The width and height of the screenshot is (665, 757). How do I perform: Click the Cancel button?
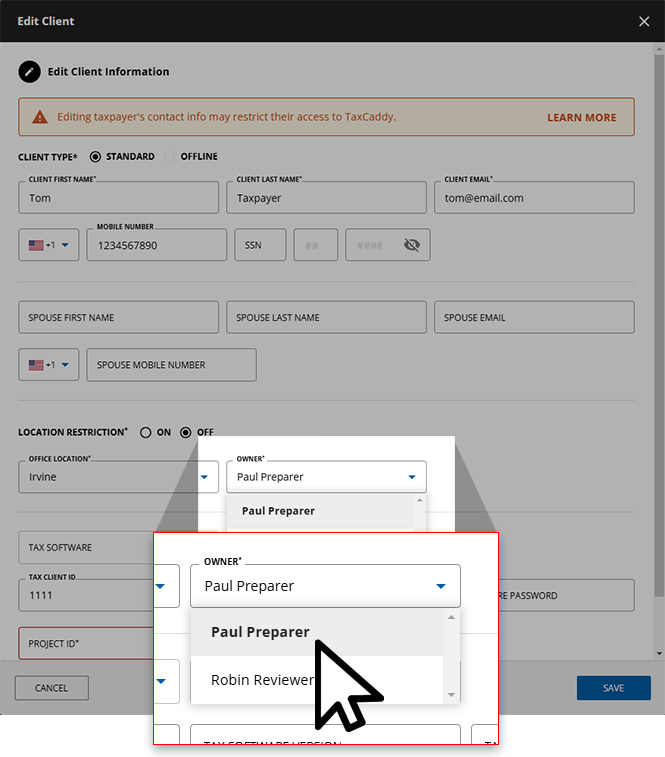(52, 687)
